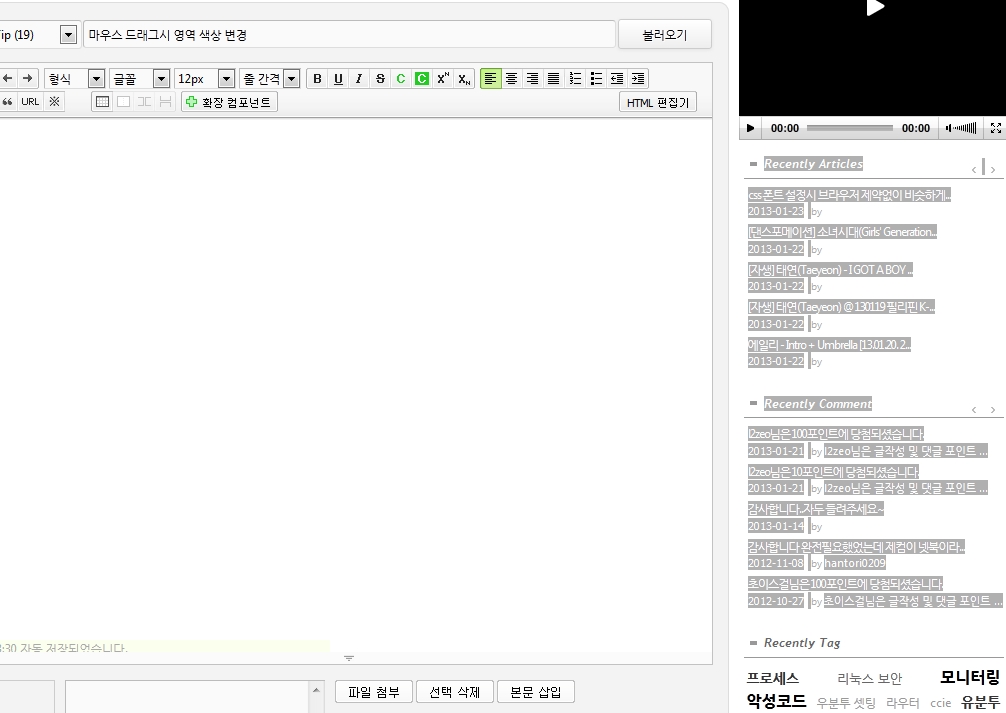Apply underline formatting

(338, 79)
